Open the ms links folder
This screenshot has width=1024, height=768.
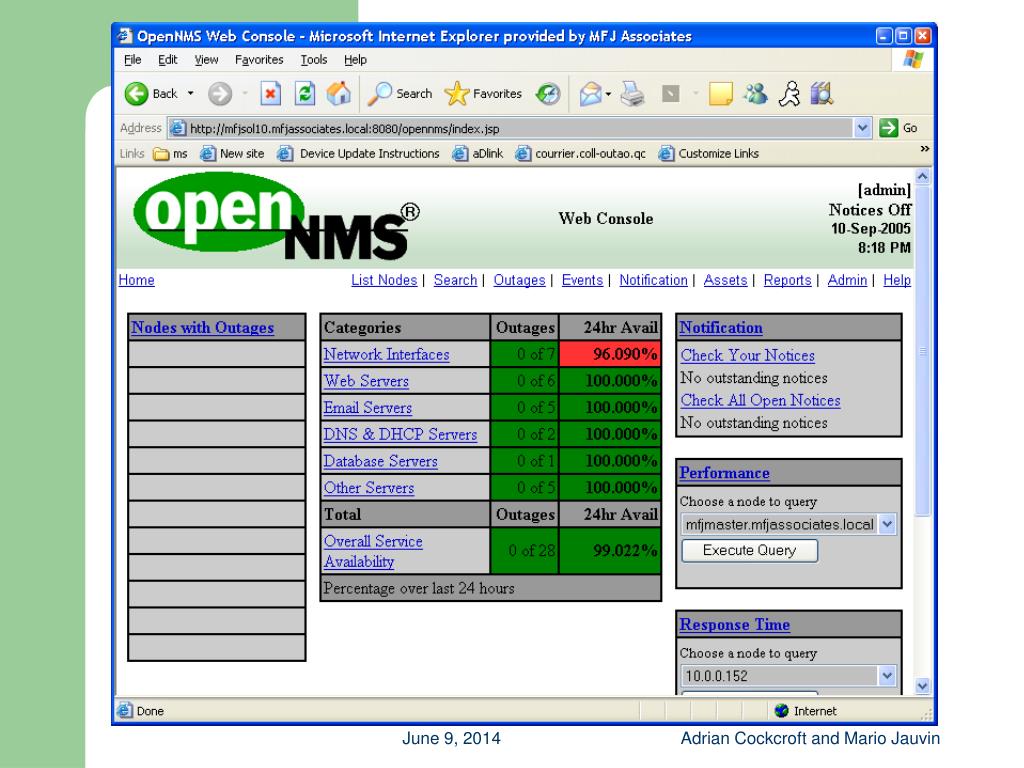tap(170, 154)
